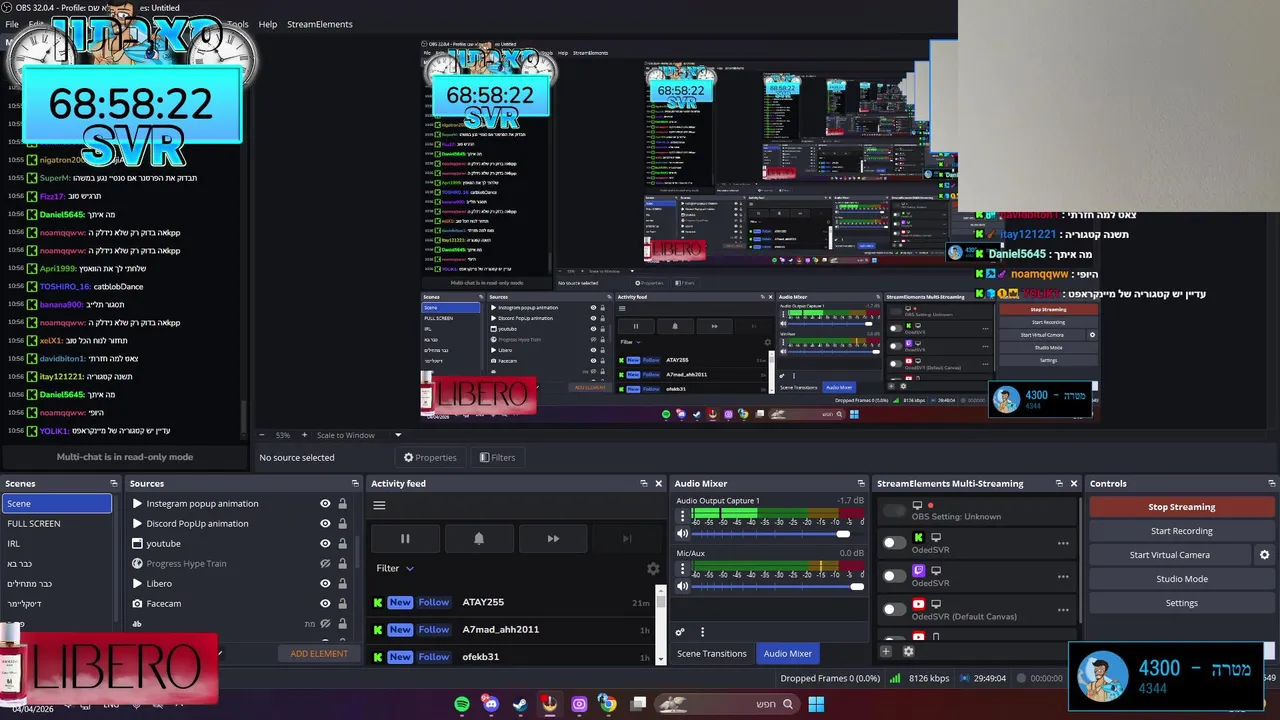Viewport: 1280px width, 720px height.
Task: Hide the Libero source
Action: point(325,583)
